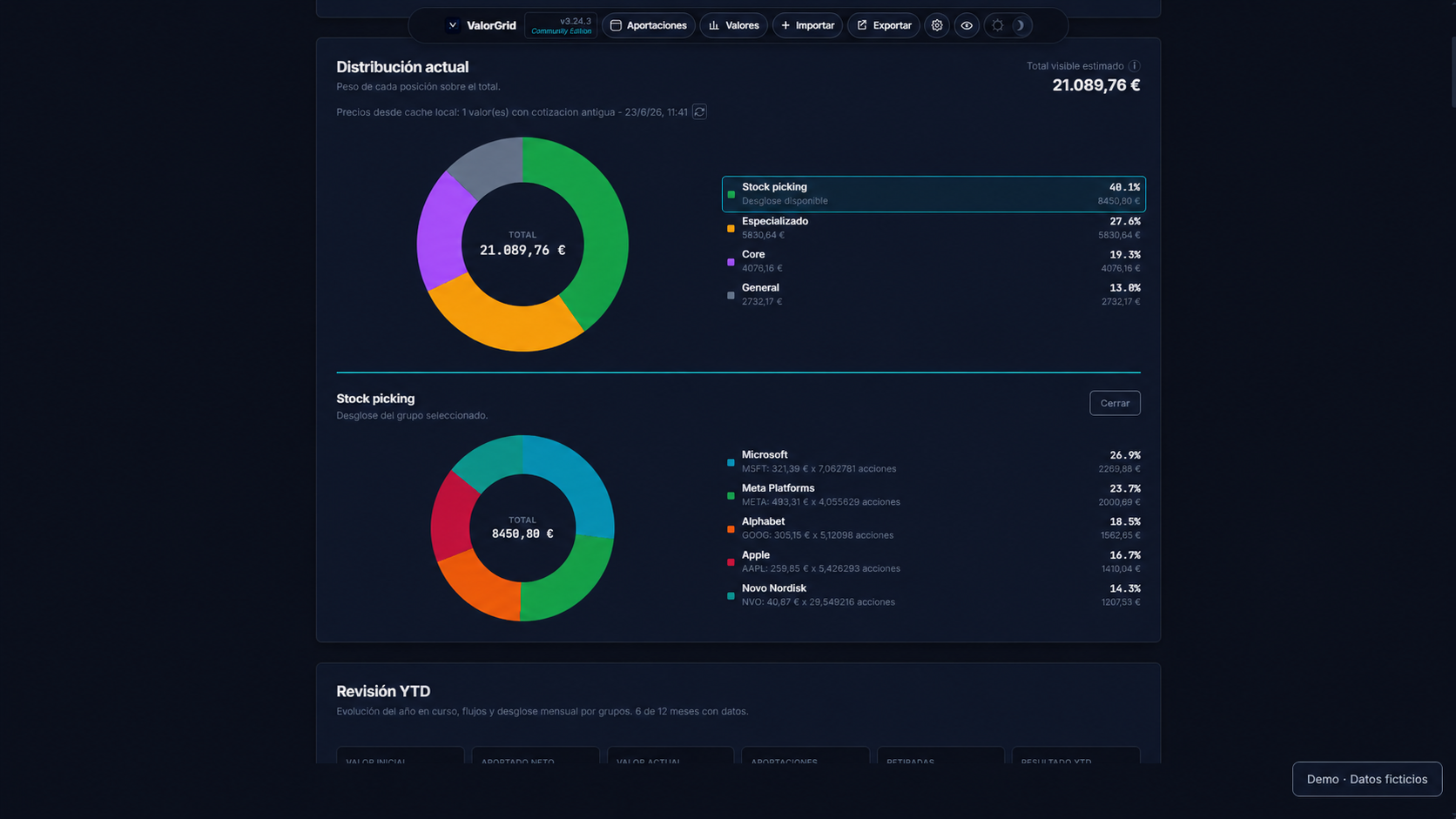This screenshot has width=1456, height=819.
Task: Click the Revisión YTD heading
Action: click(x=383, y=691)
